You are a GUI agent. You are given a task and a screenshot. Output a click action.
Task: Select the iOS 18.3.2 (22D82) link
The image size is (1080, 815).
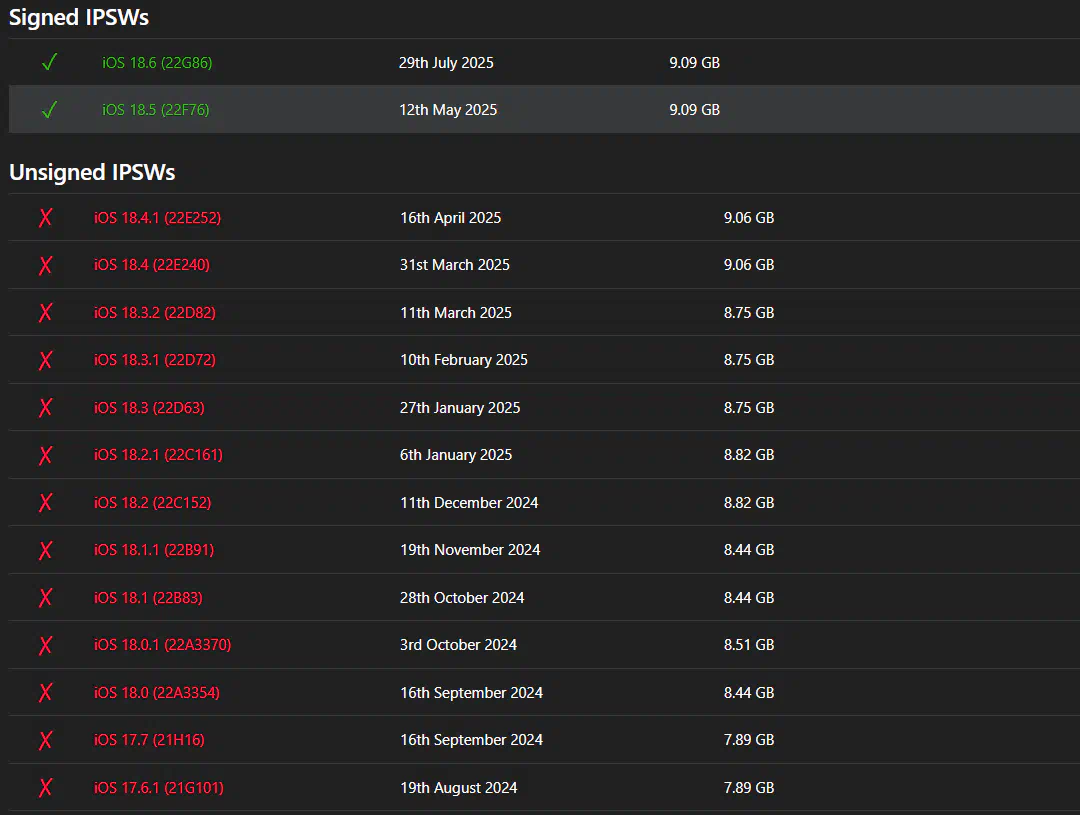click(155, 313)
